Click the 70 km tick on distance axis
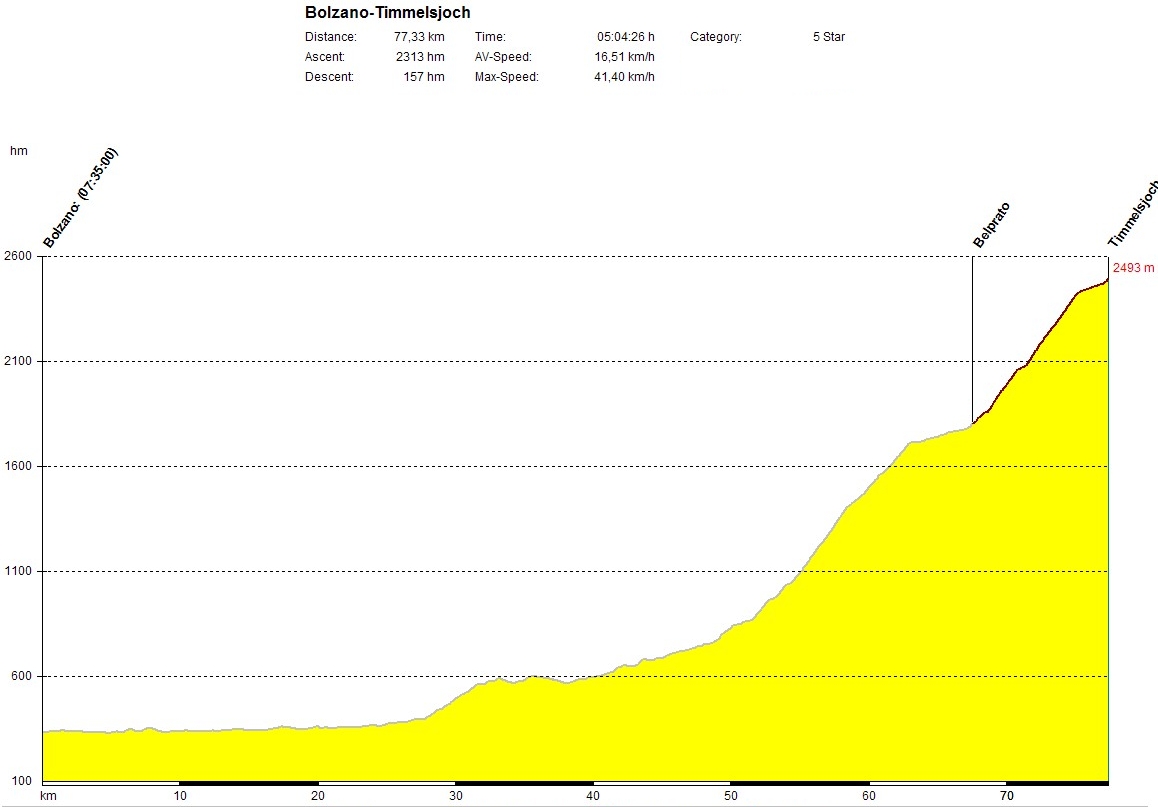Image resolution: width=1158 pixels, height=807 pixels. (1007, 796)
